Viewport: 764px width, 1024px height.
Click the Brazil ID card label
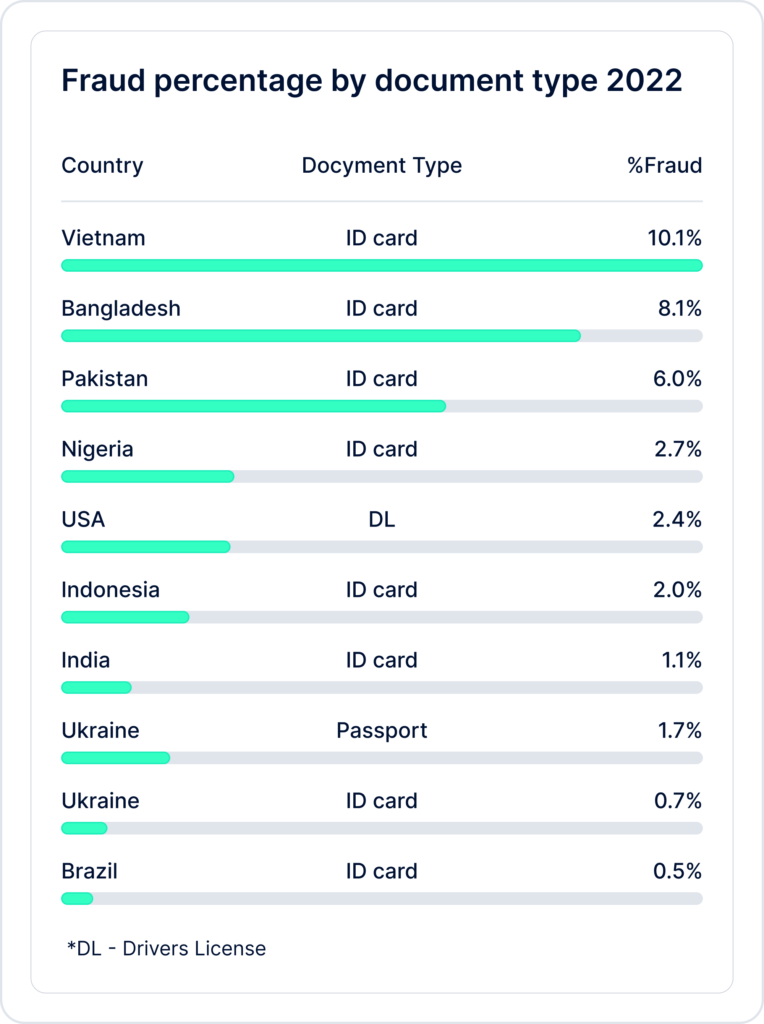[x=381, y=871]
